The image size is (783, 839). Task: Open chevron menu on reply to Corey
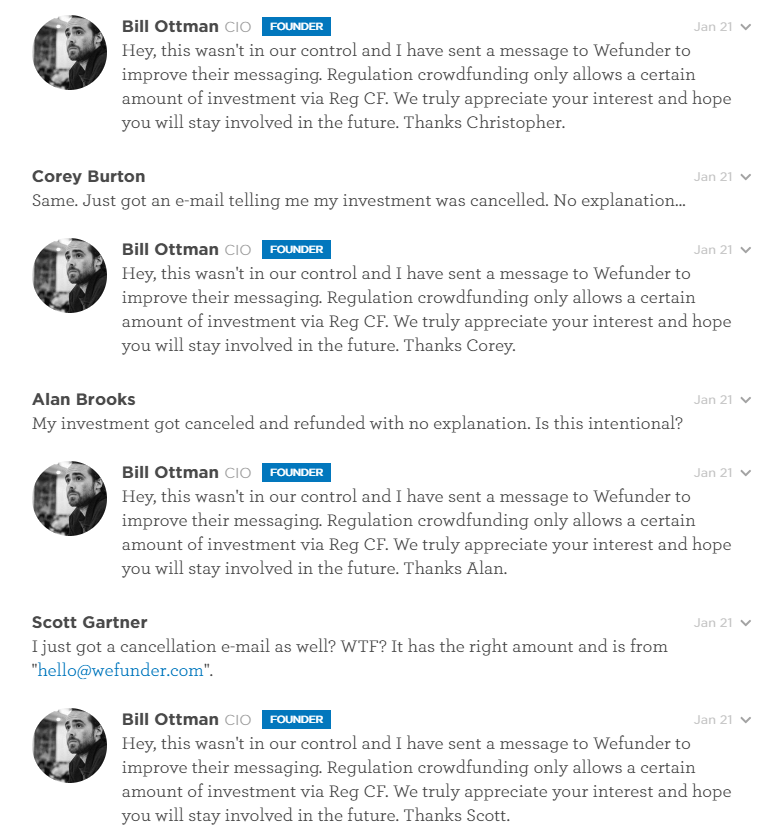[746, 250]
